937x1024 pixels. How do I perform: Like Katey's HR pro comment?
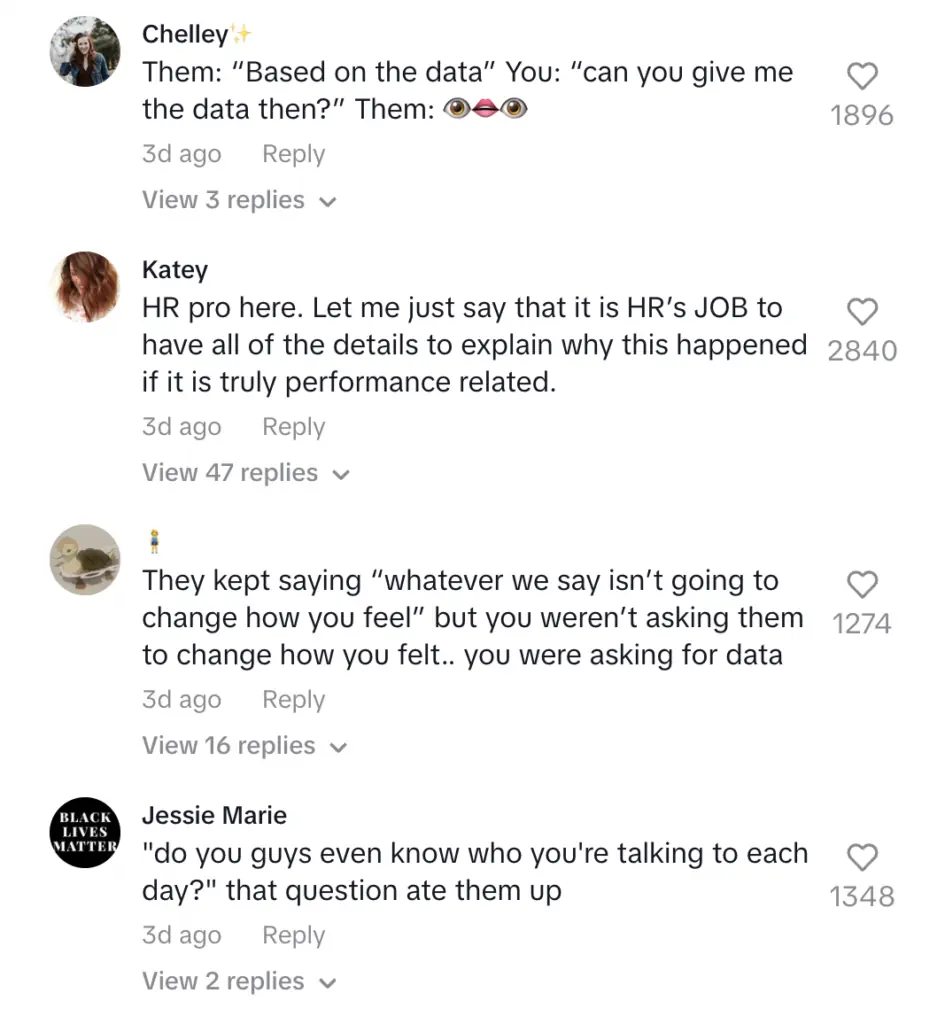coord(862,313)
